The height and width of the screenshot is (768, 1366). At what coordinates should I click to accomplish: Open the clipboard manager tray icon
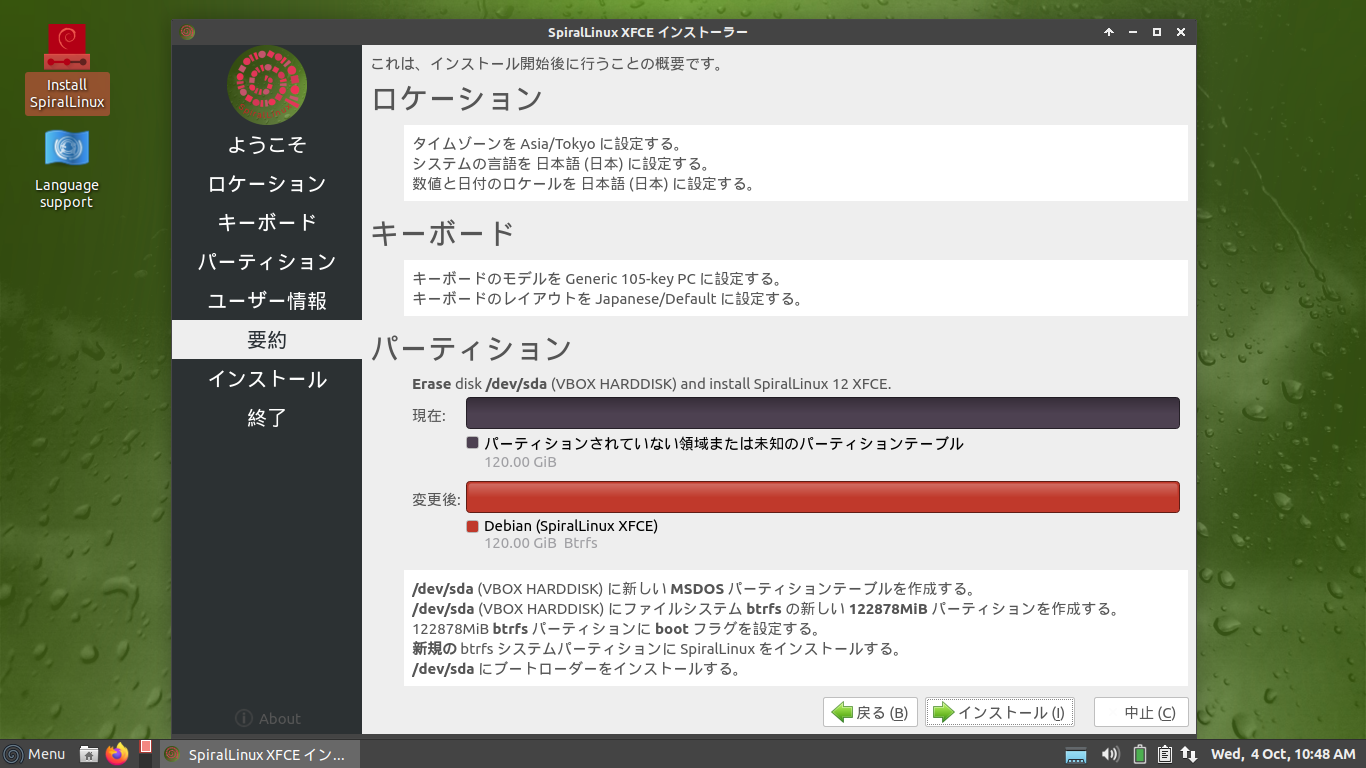[x=1164, y=754]
